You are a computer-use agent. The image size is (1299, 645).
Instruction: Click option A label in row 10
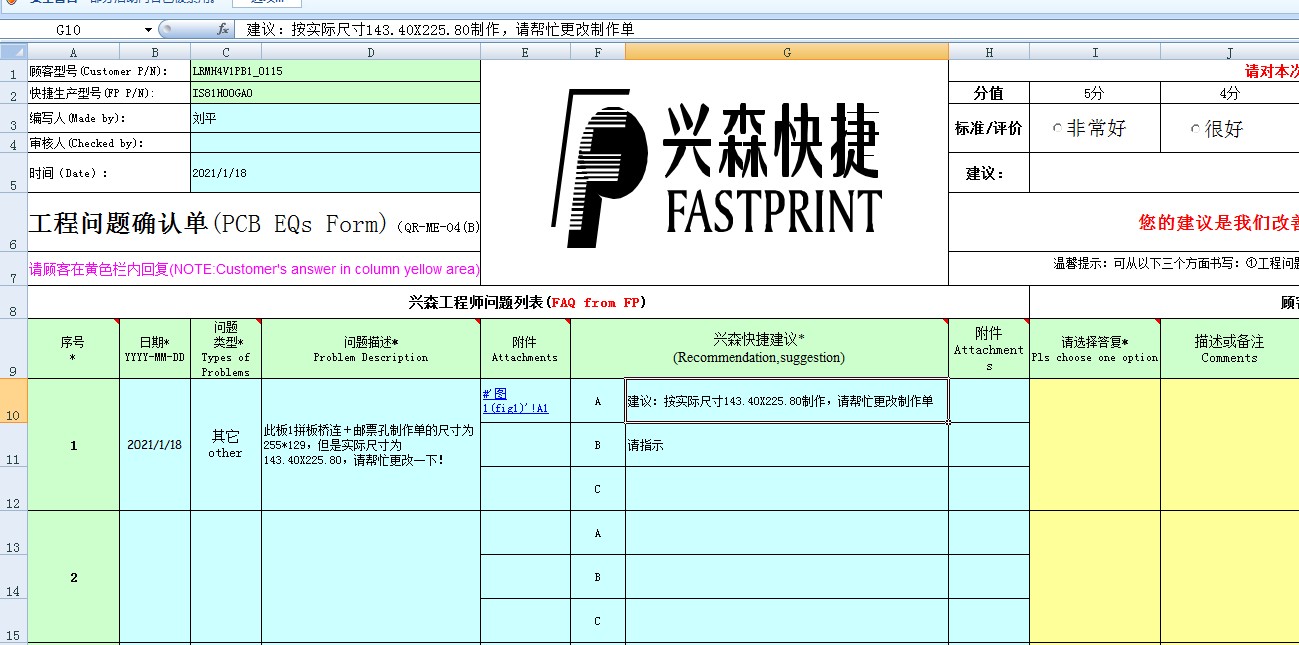coord(598,401)
